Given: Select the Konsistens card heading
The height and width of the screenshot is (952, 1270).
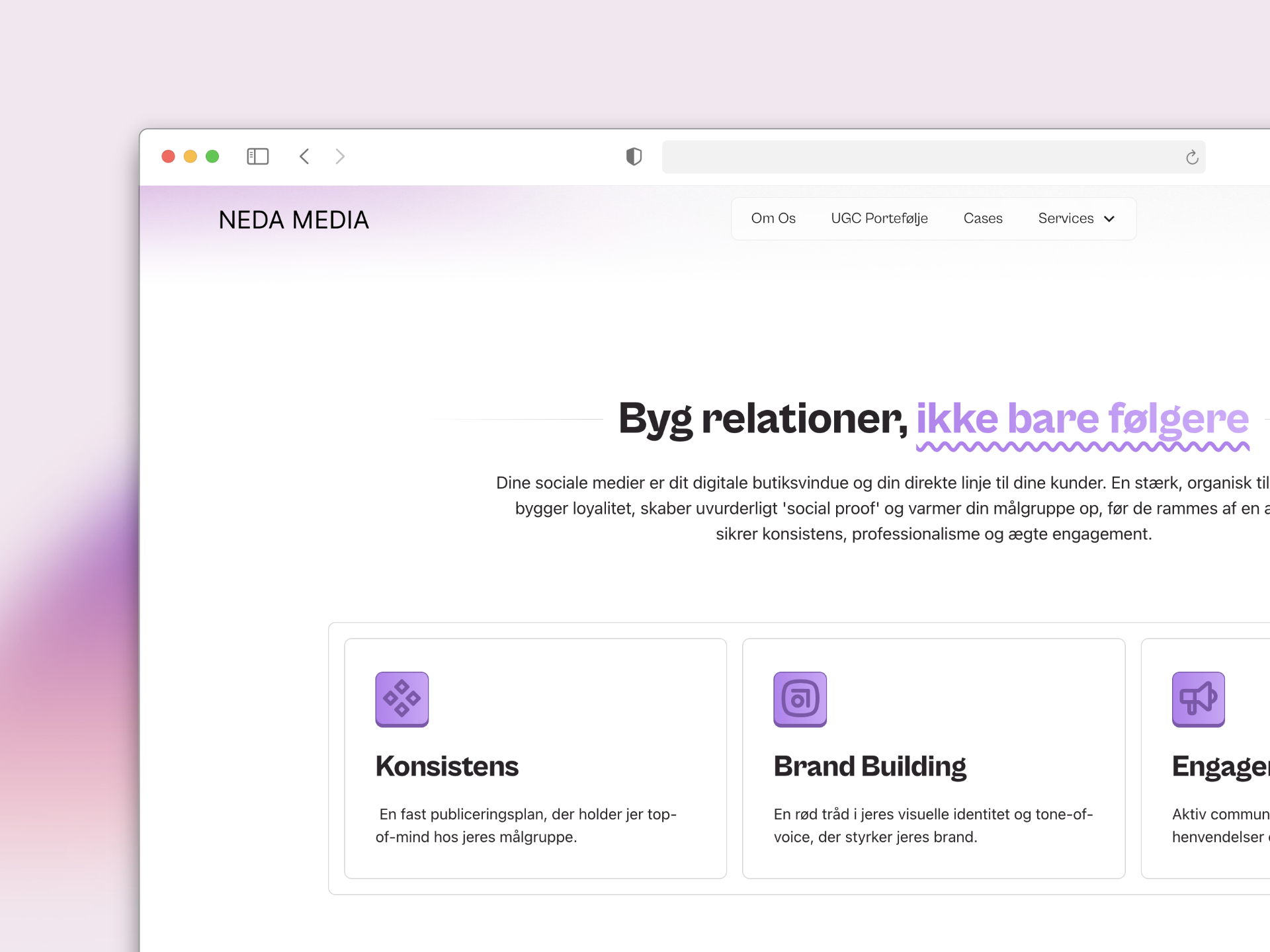Looking at the screenshot, I should pos(446,766).
